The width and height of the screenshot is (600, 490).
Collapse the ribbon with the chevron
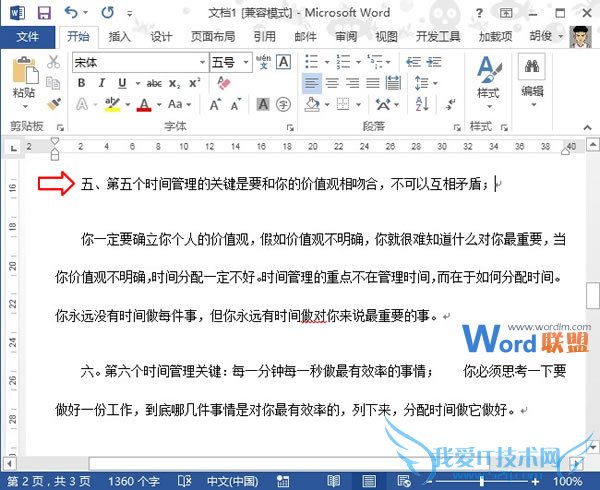coord(587,127)
